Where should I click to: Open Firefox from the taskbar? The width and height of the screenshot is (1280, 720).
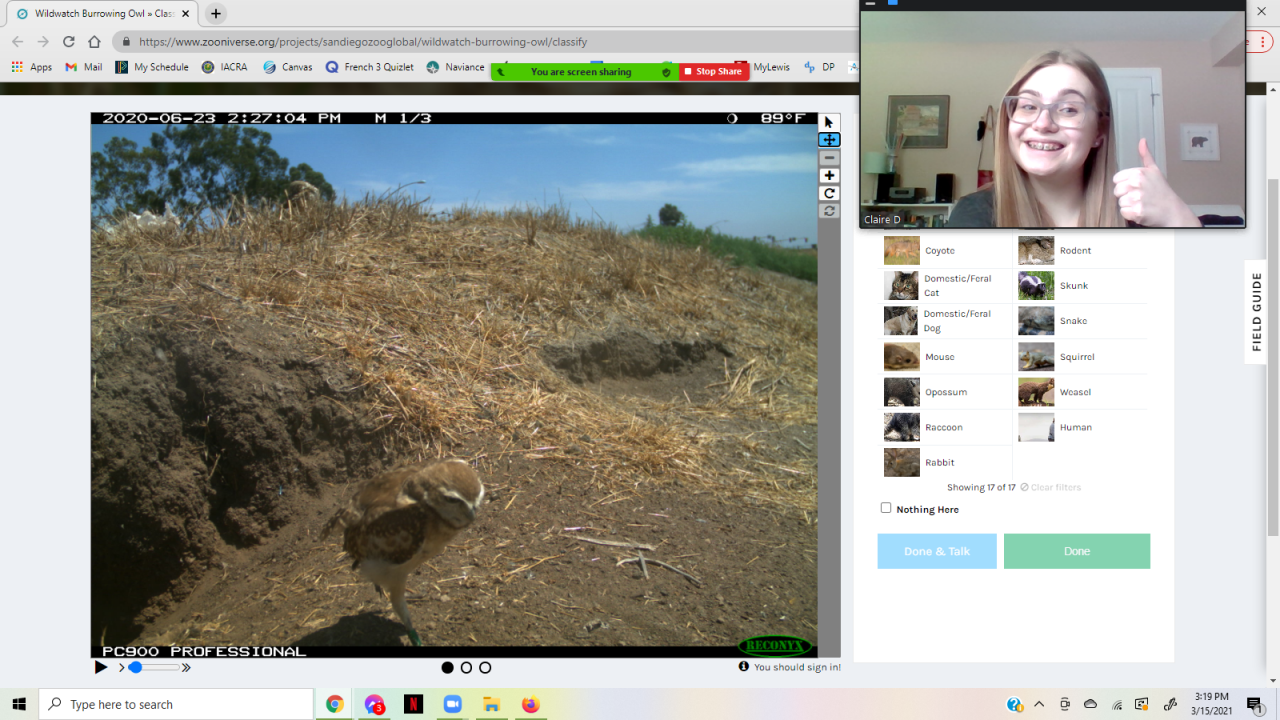pos(530,704)
